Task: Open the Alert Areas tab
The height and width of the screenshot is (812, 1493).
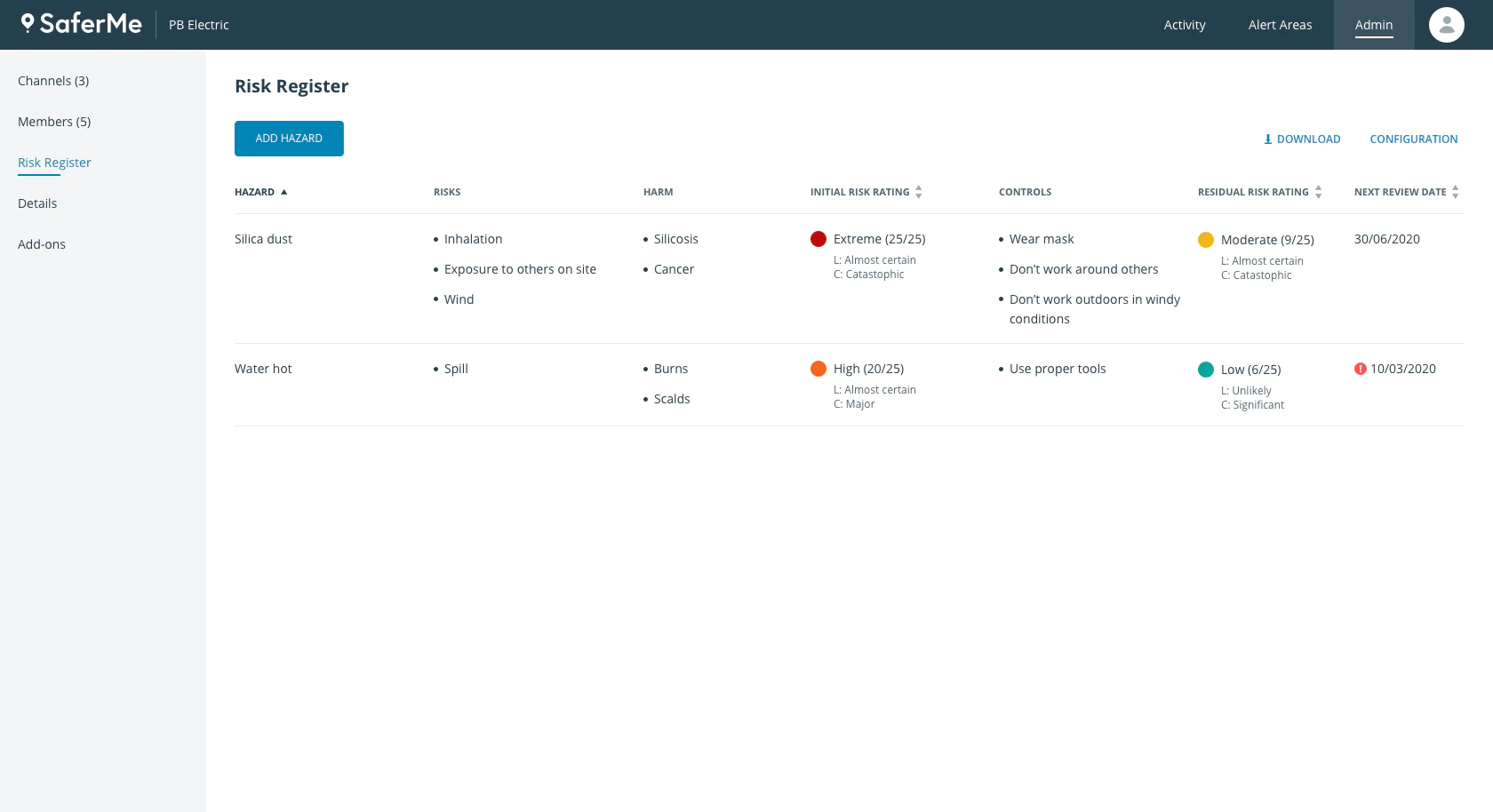Action: 1280,25
